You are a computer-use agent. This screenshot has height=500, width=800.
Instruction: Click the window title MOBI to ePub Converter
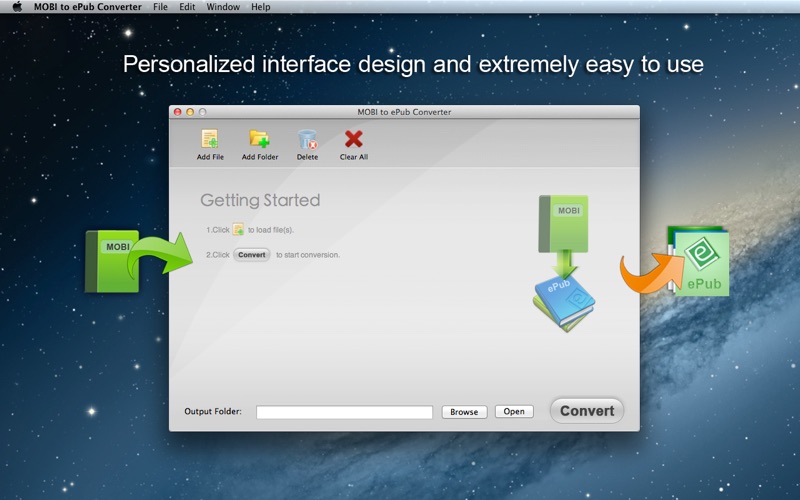(404, 112)
